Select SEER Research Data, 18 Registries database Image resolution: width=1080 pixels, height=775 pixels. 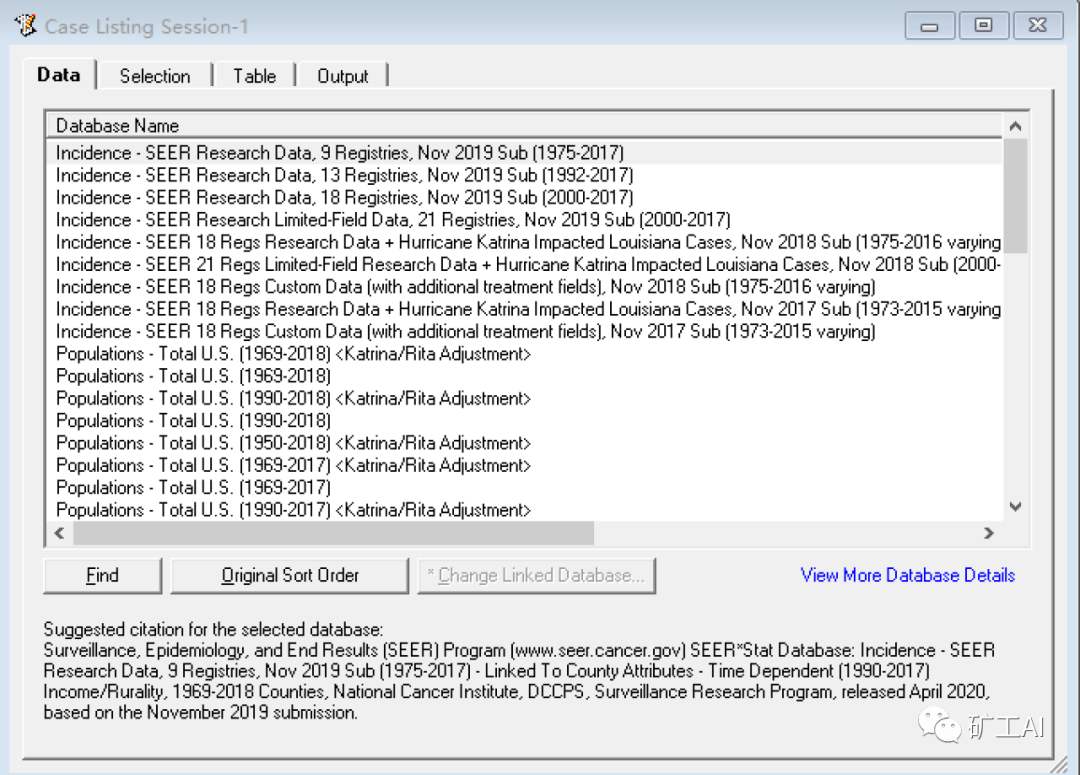point(524,197)
